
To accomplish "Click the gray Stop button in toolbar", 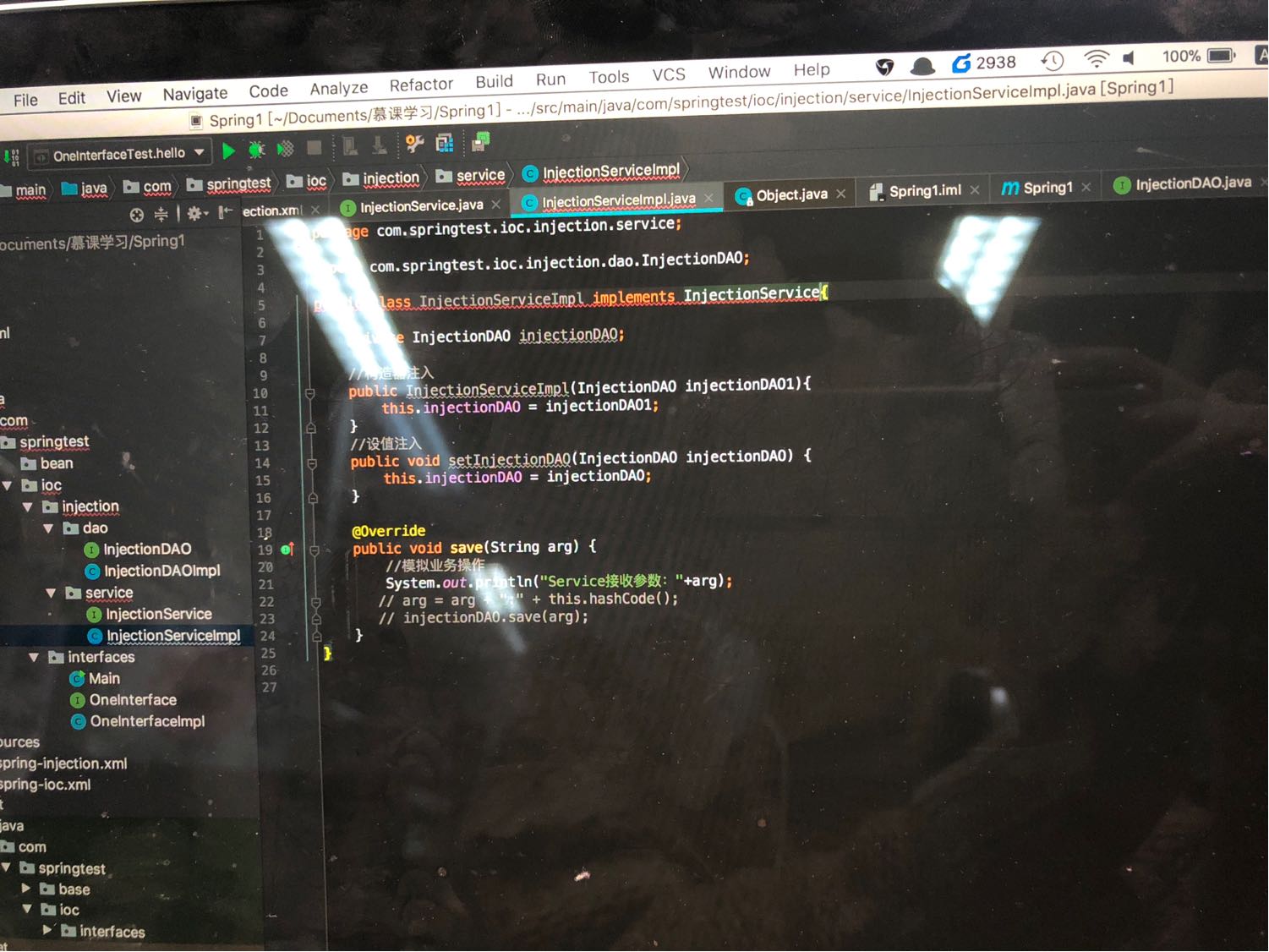I will pyautogui.click(x=314, y=148).
